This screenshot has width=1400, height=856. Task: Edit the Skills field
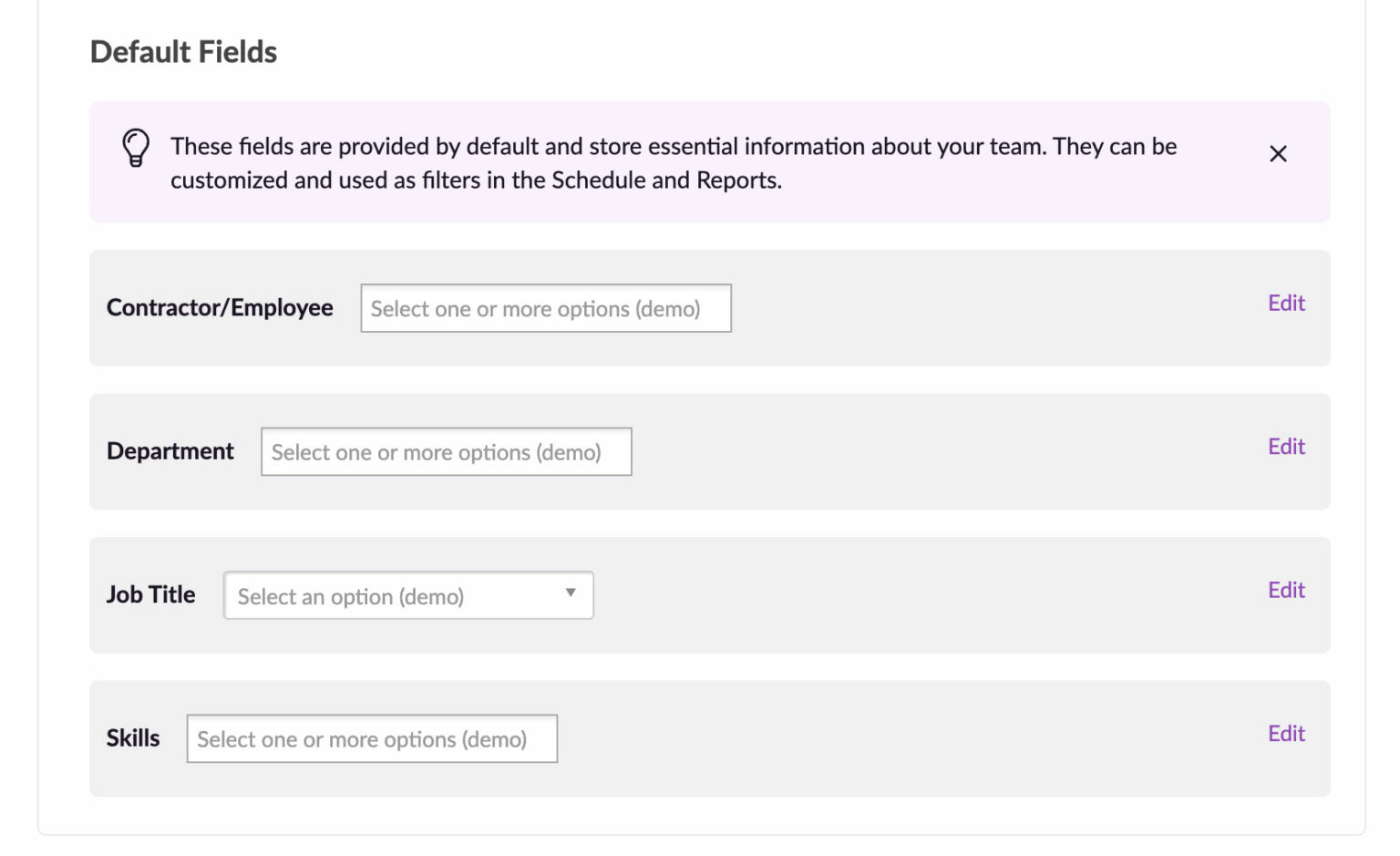point(1285,733)
